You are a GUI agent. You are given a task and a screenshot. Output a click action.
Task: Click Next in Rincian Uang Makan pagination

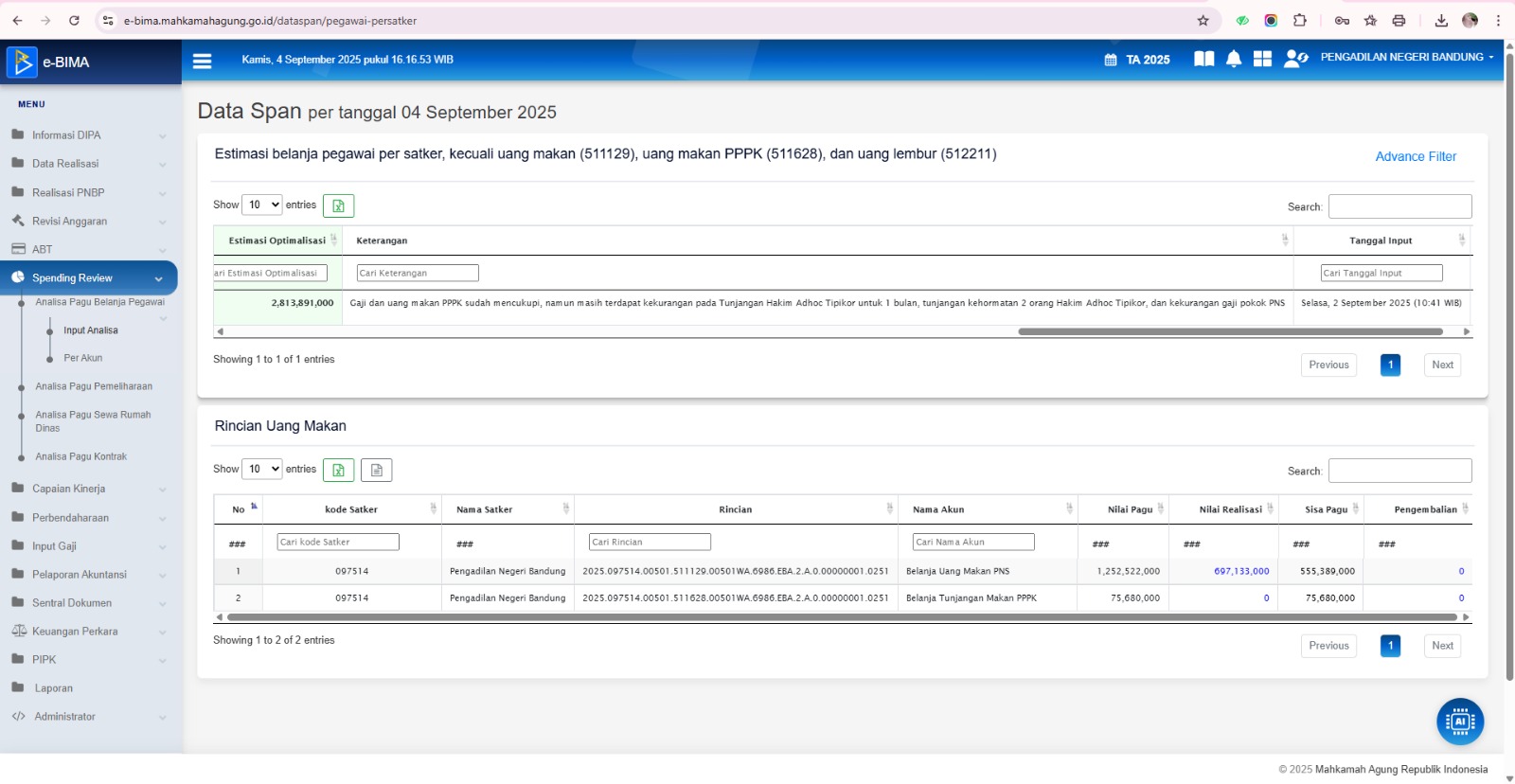pos(1441,646)
